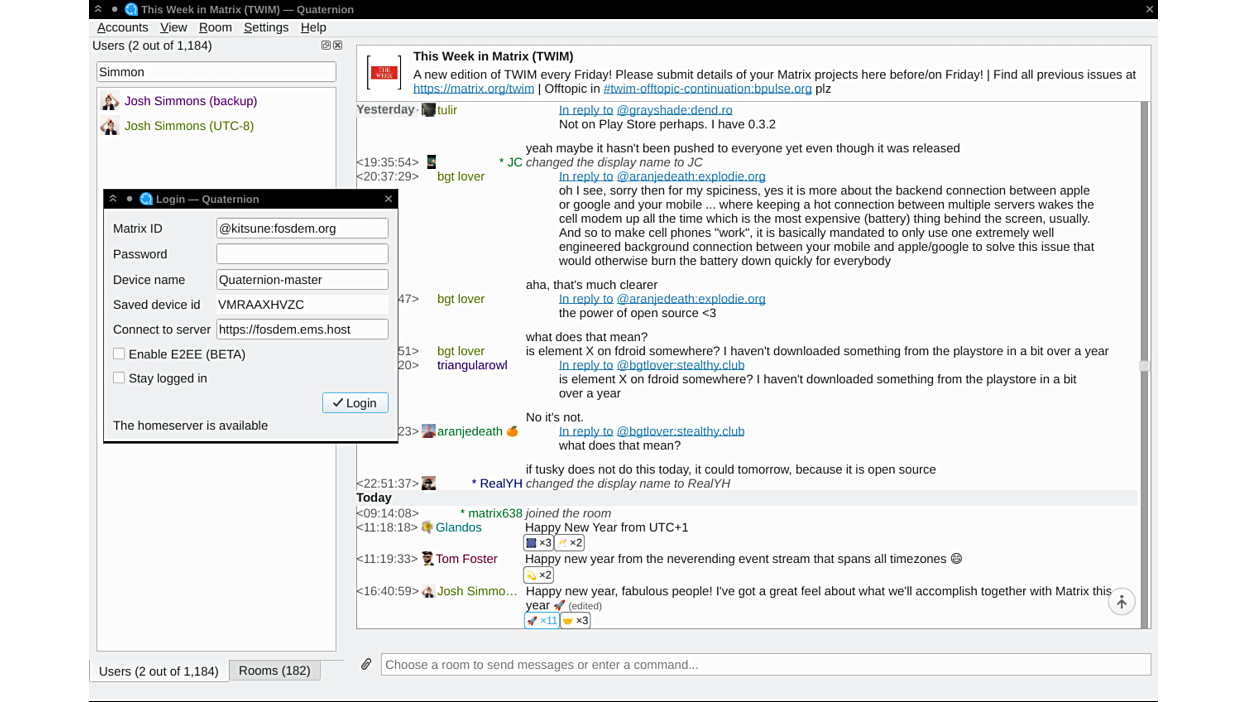Image resolution: width=1248 pixels, height=702 pixels.
Task: Open the matrix.org/twim link
Action: pos(473,89)
